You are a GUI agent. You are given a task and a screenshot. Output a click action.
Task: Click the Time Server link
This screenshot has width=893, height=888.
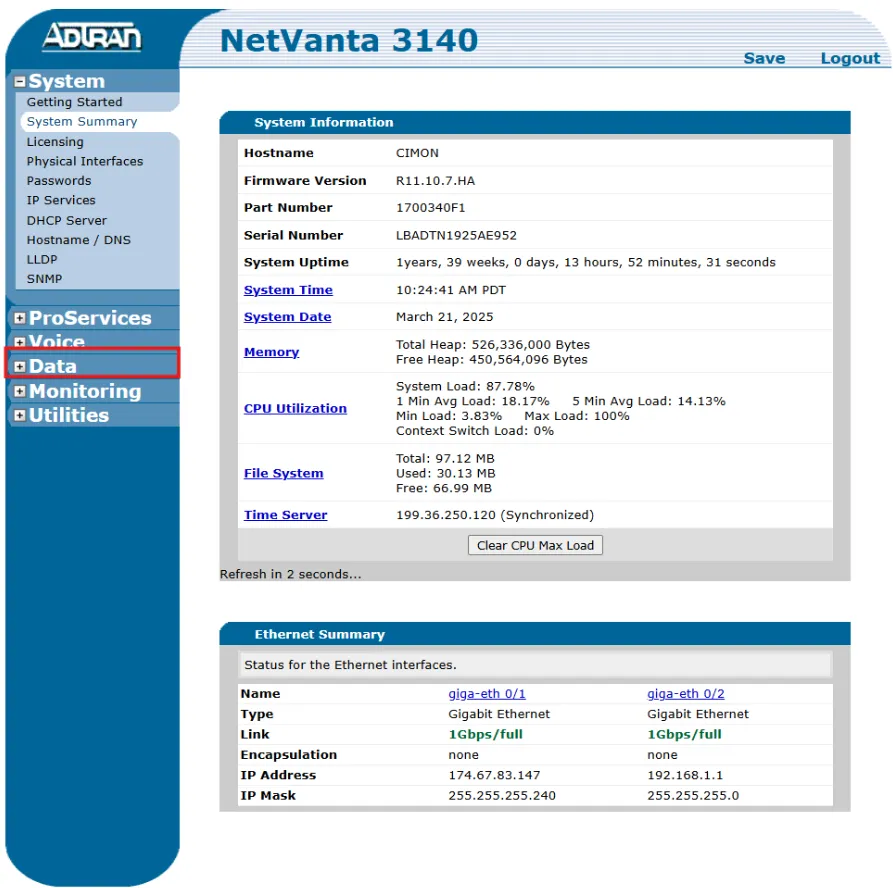click(x=285, y=515)
